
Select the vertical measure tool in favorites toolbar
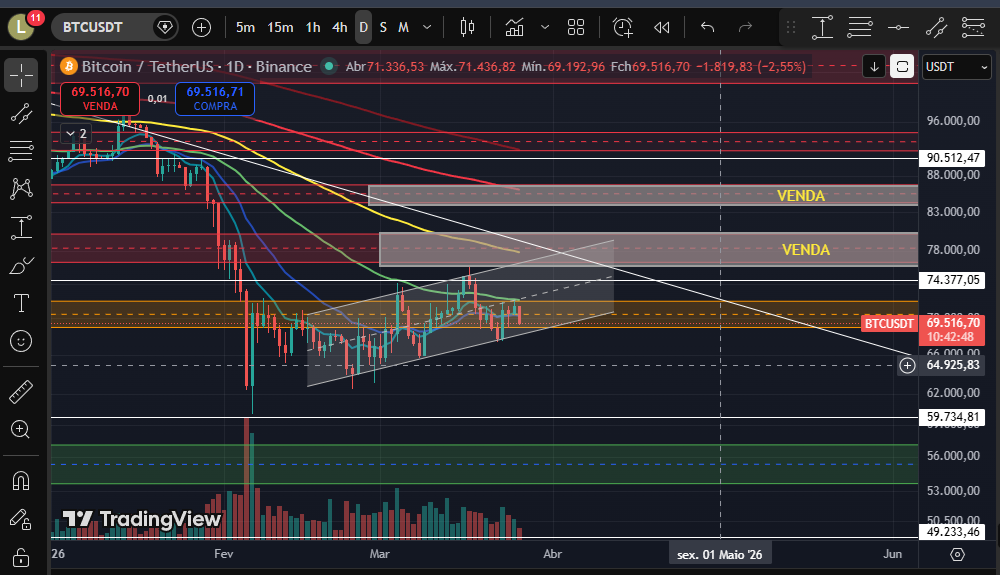pos(823,27)
